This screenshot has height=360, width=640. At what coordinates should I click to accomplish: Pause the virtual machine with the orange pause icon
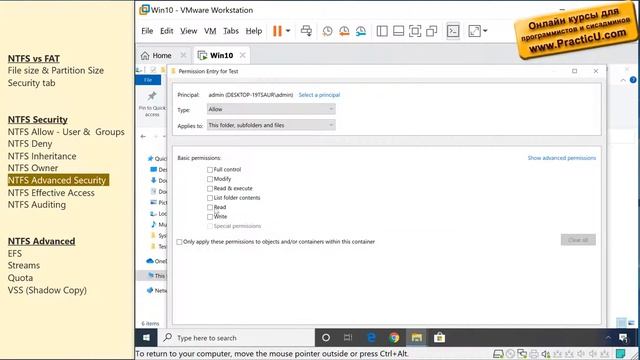coord(277,31)
